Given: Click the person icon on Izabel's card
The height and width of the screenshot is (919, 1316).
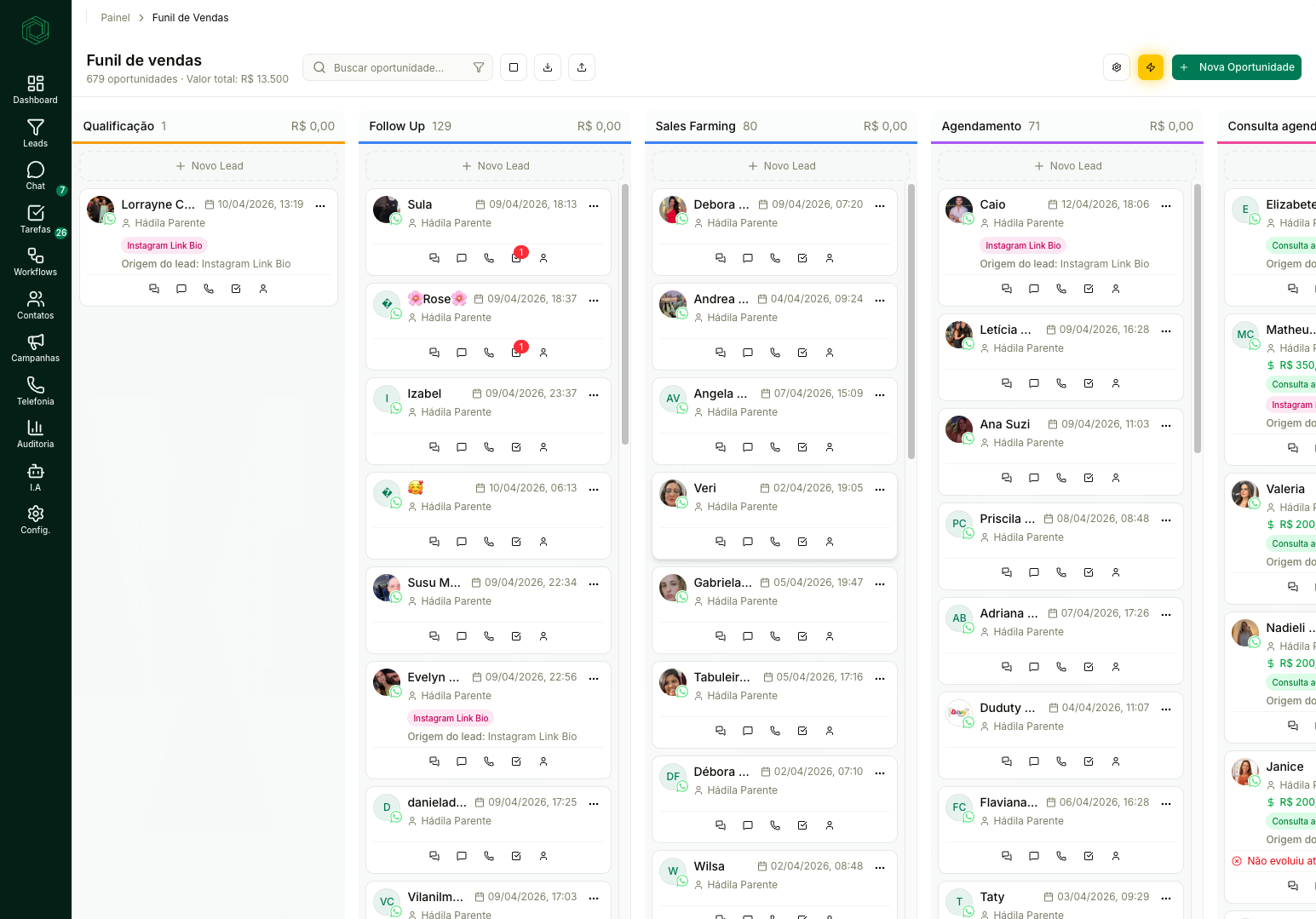Looking at the screenshot, I should pos(543,447).
